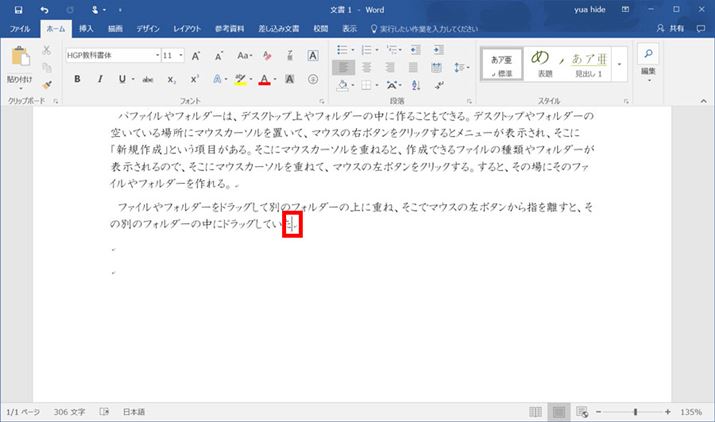Screen dimensions: 715x422
Task: Open the search magnifier in editing group
Action: 648,53
